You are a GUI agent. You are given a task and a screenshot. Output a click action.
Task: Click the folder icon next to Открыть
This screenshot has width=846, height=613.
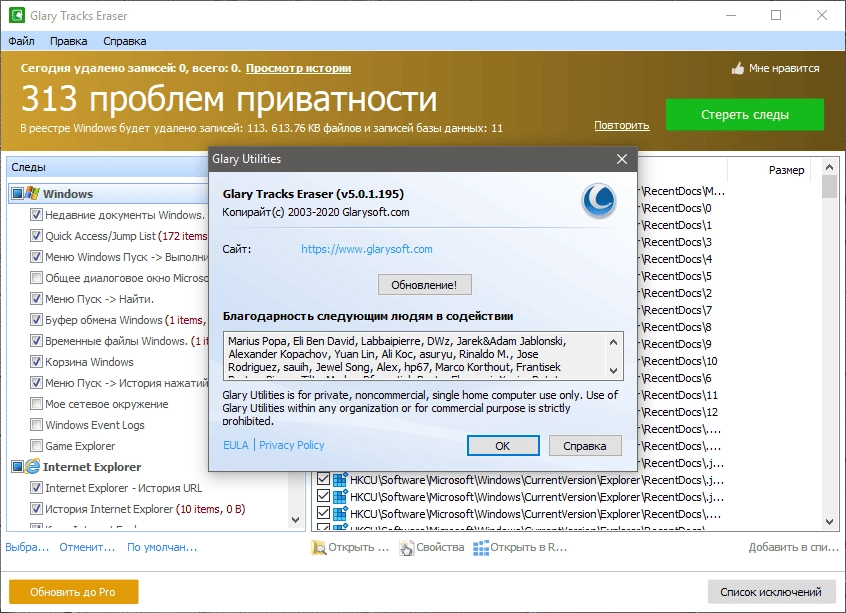coord(318,548)
